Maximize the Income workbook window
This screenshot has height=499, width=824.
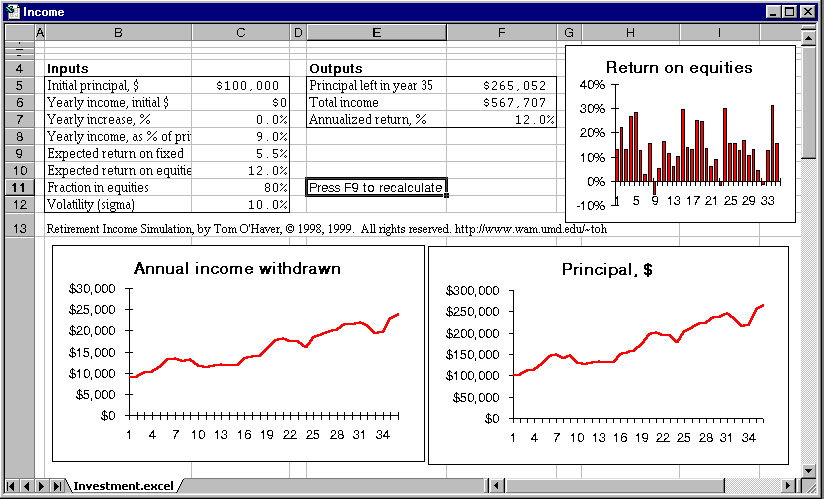[790, 11]
